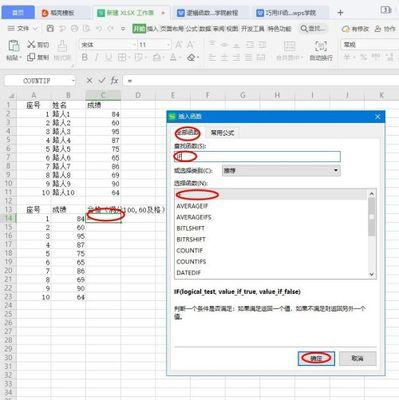The image size is (399, 400).
Task: Open the font name dropdown
Action: 135,45
